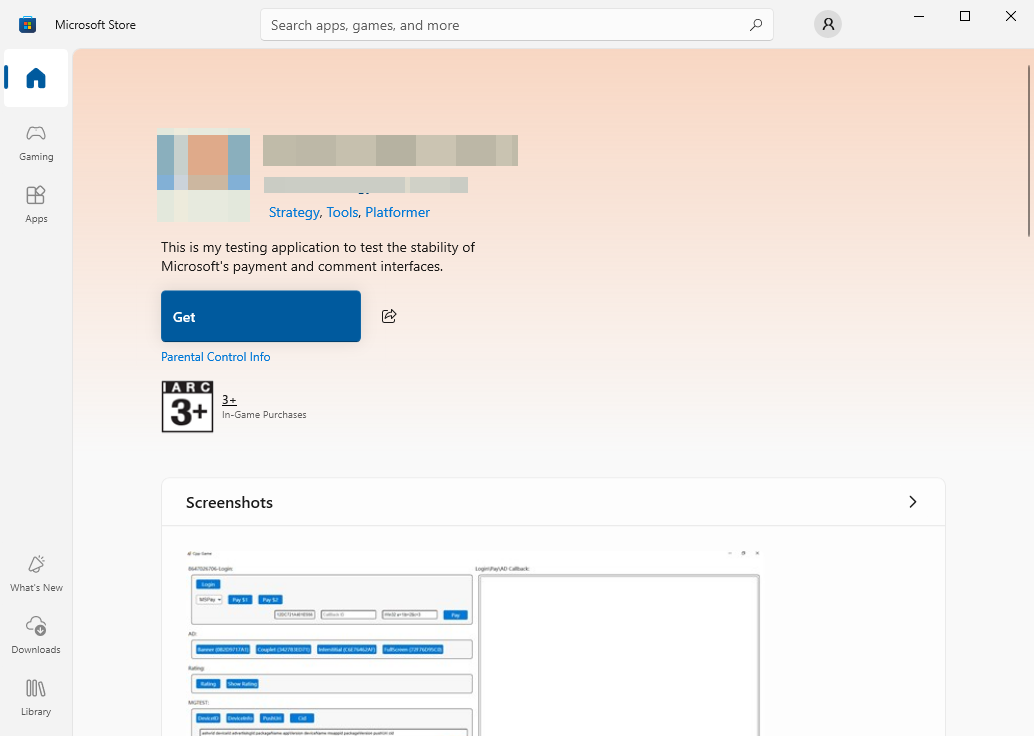Open the Downloads page
Screen dimensions: 1034x736
click(36, 636)
